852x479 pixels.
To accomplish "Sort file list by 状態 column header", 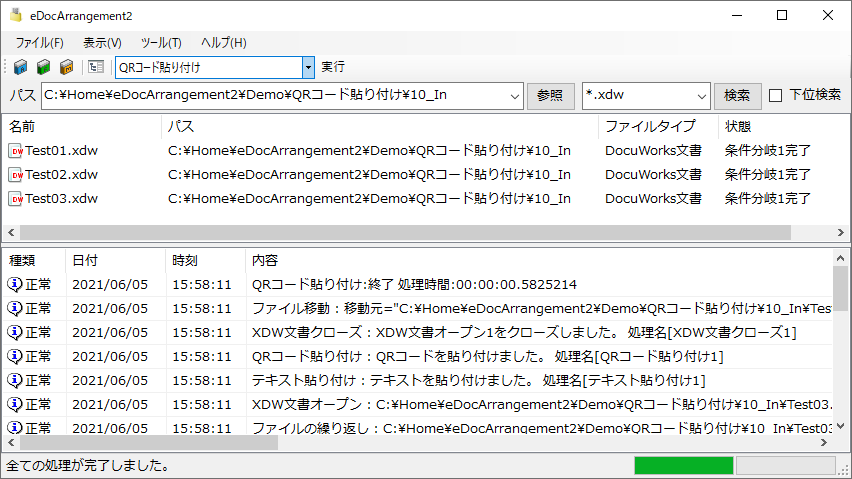I will coord(782,127).
